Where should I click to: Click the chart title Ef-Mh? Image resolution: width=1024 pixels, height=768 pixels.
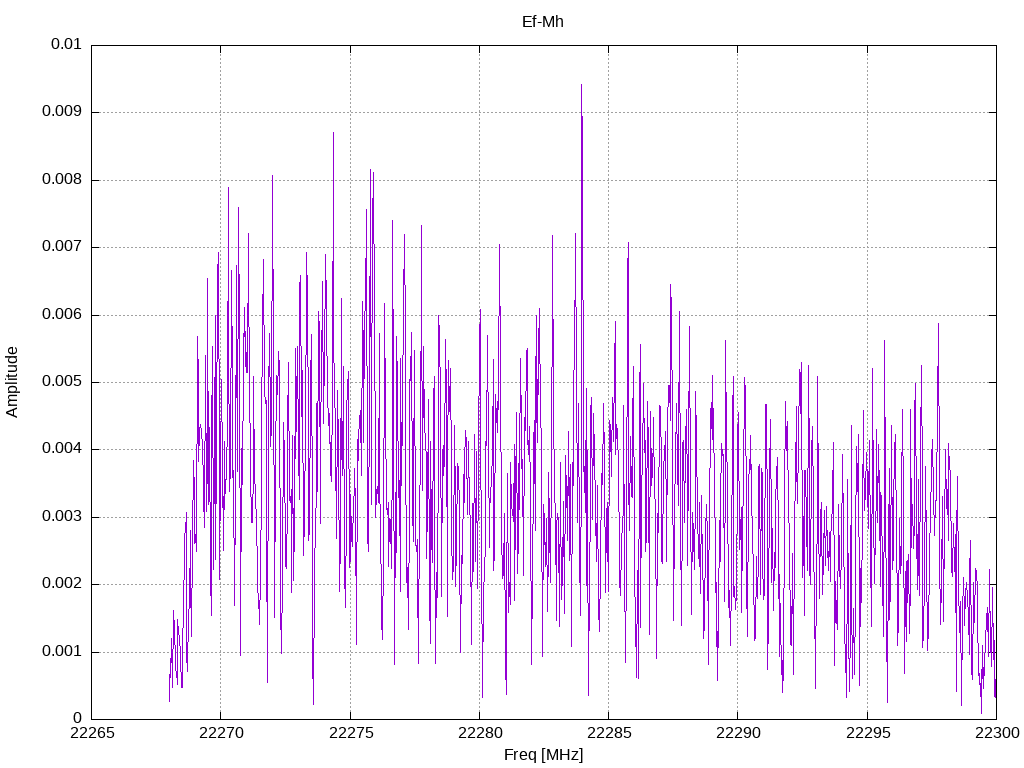[x=543, y=22]
